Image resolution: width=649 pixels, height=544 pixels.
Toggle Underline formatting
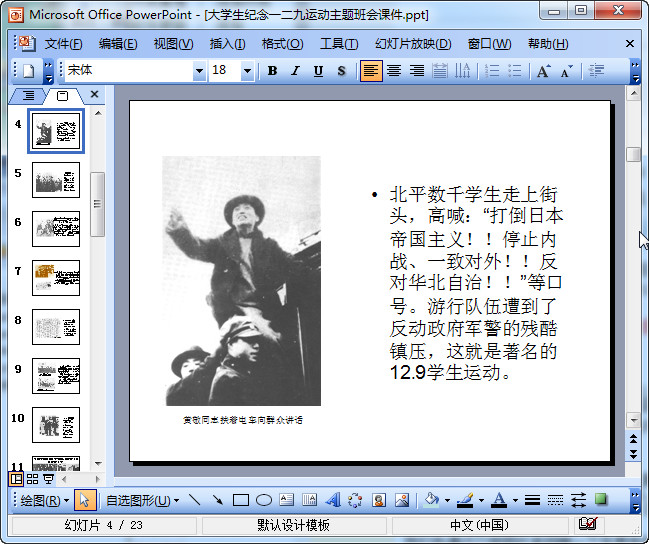[318, 71]
